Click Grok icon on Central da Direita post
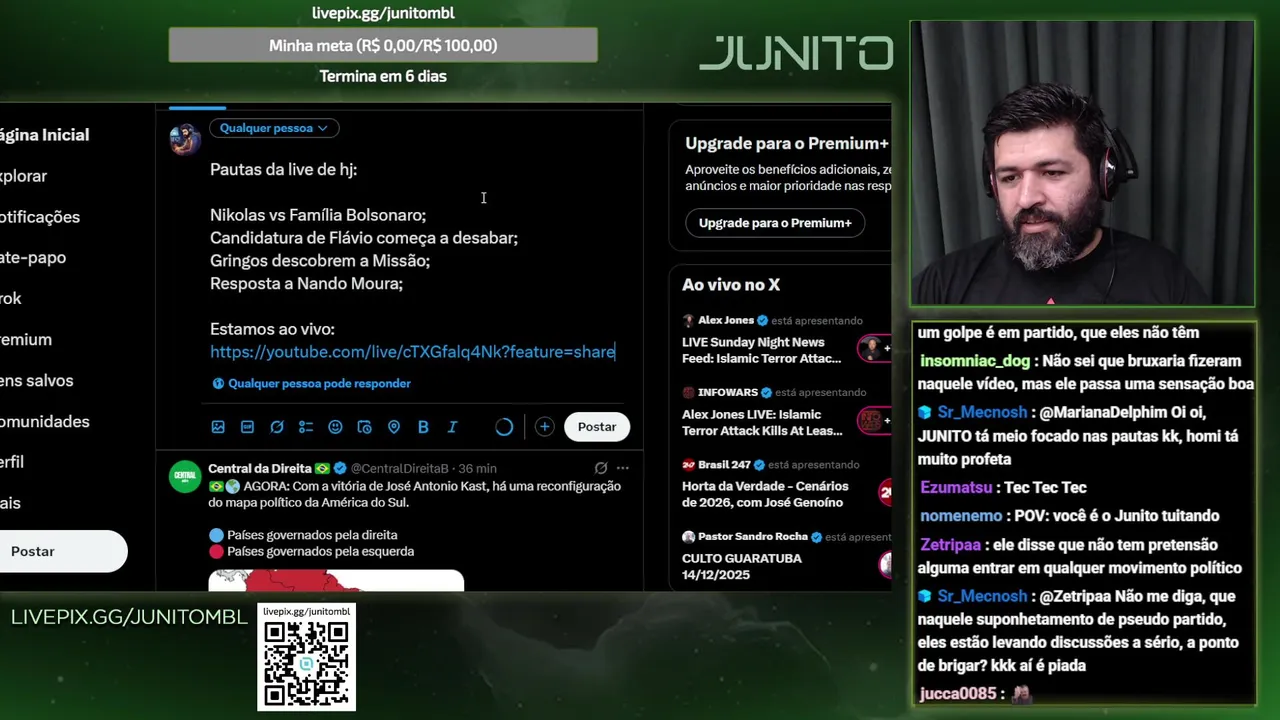The image size is (1280, 720). (x=601, y=468)
